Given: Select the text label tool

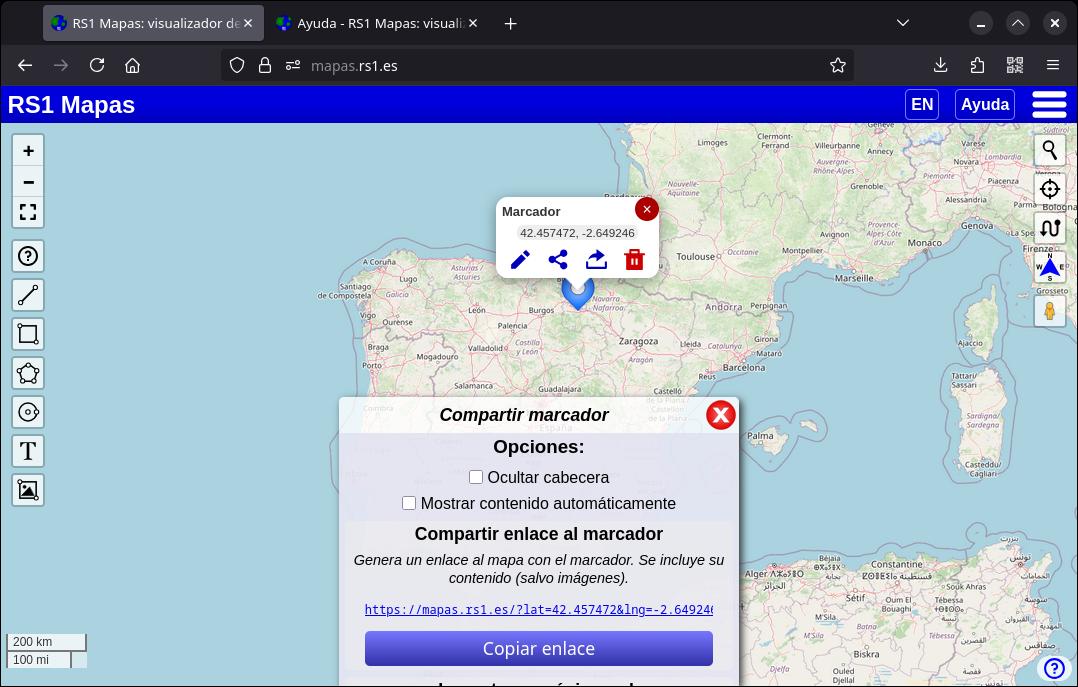Looking at the screenshot, I should pyautogui.click(x=28, y=451).
